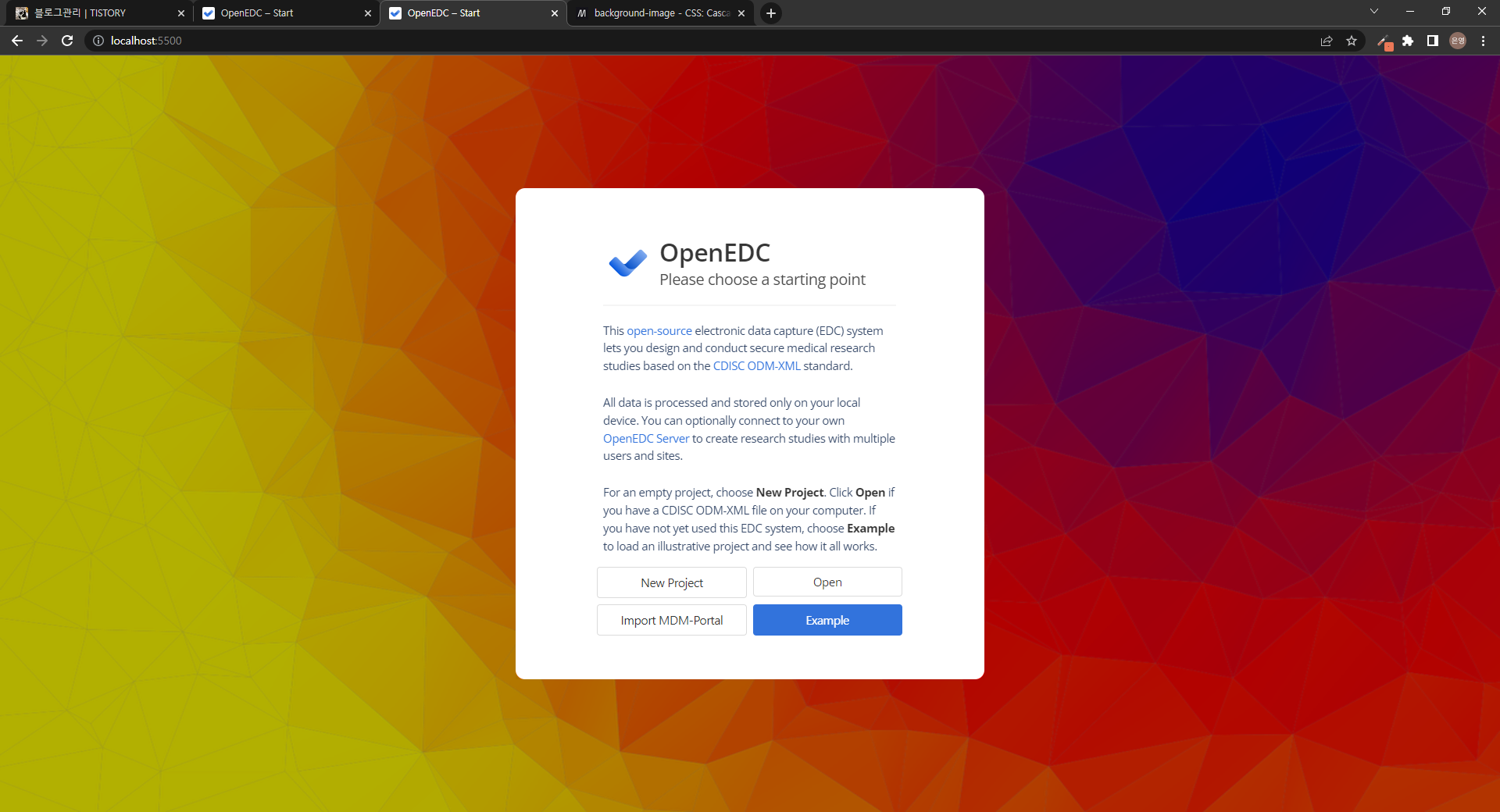Close the active OpenEDC – Start tab

[555, 13]
